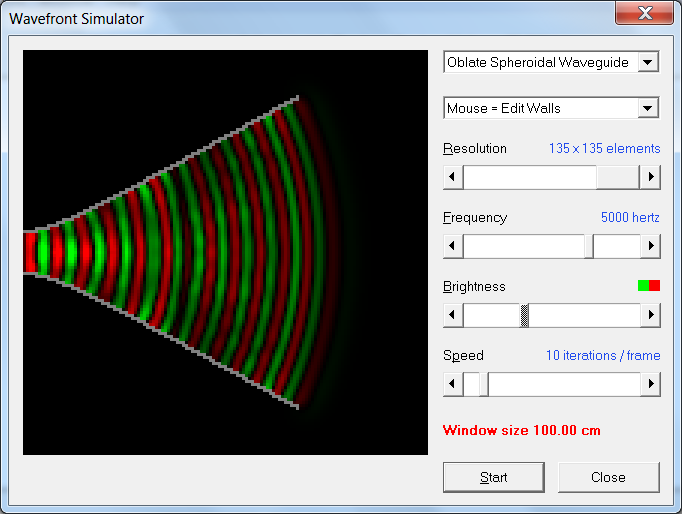Click the Speed label

(463, 355)
